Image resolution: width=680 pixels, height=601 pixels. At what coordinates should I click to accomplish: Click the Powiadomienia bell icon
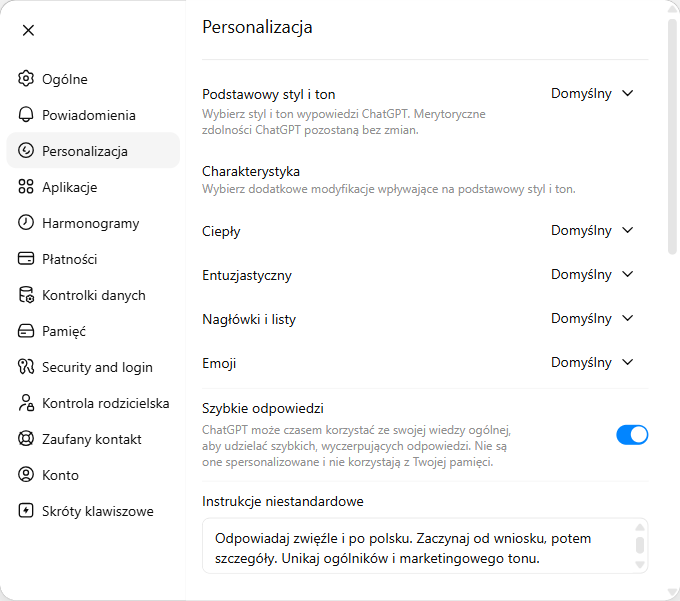click(26, 114)
